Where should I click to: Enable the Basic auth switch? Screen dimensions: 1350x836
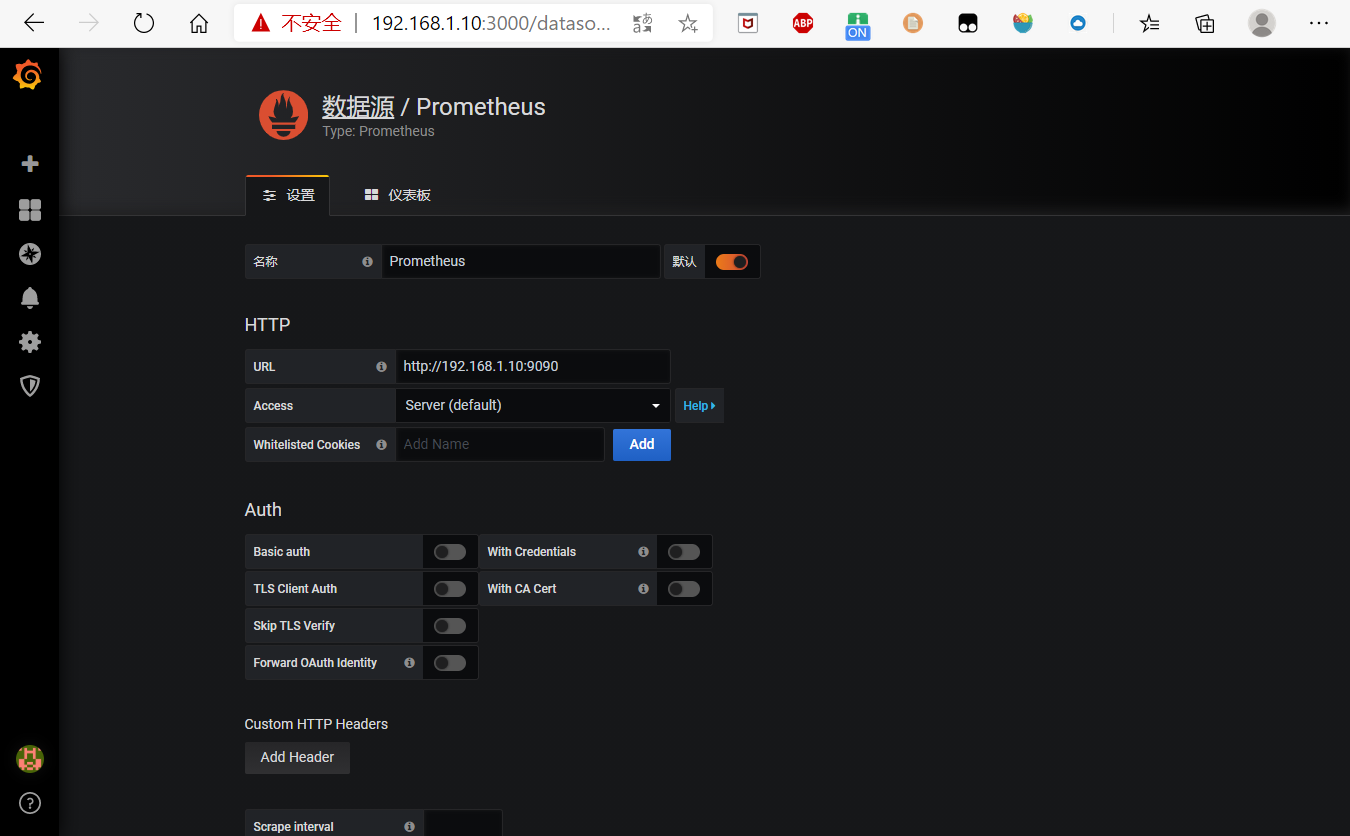click(450, 552)
